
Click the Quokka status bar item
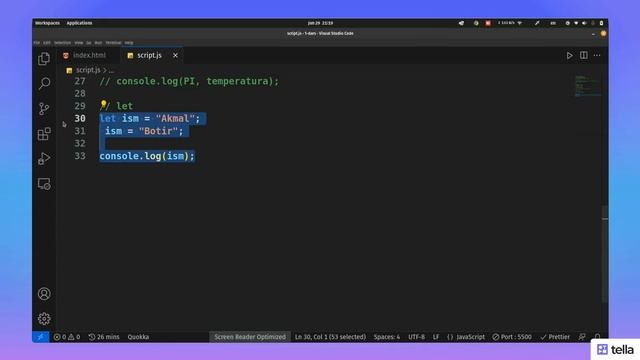pyautogui.click(x=138, y=337)
